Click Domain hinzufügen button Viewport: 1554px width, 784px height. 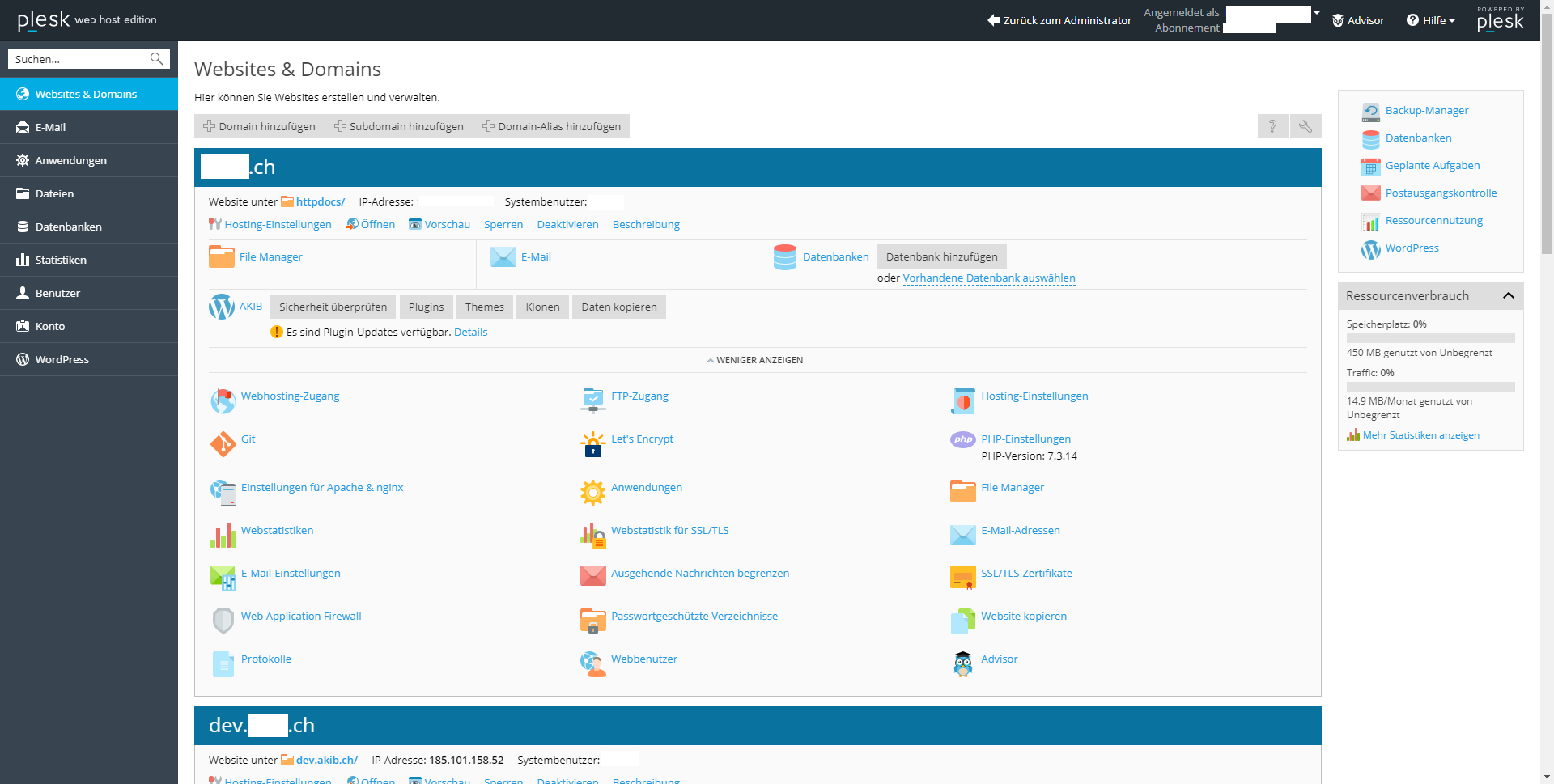pyautogui.click(x=259, y=126)
